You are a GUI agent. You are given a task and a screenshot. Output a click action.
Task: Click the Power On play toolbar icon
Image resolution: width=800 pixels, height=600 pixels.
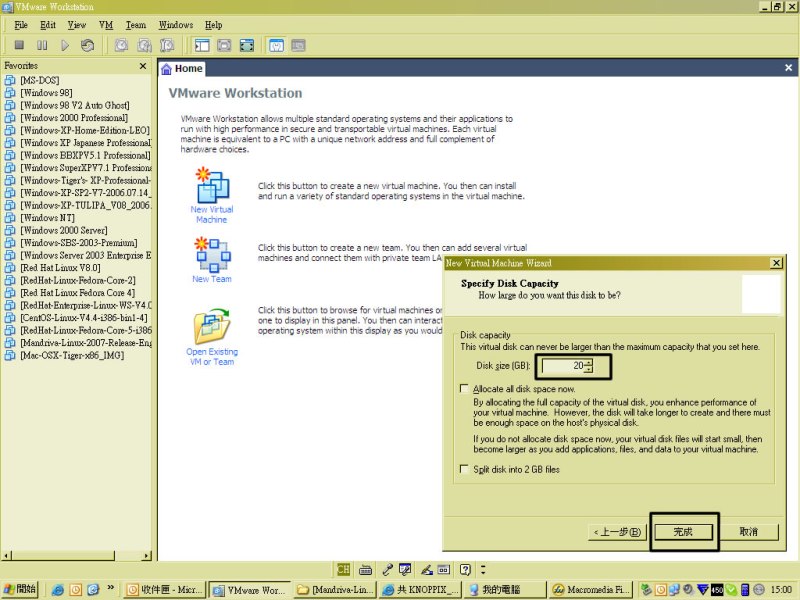click(65, 45)
